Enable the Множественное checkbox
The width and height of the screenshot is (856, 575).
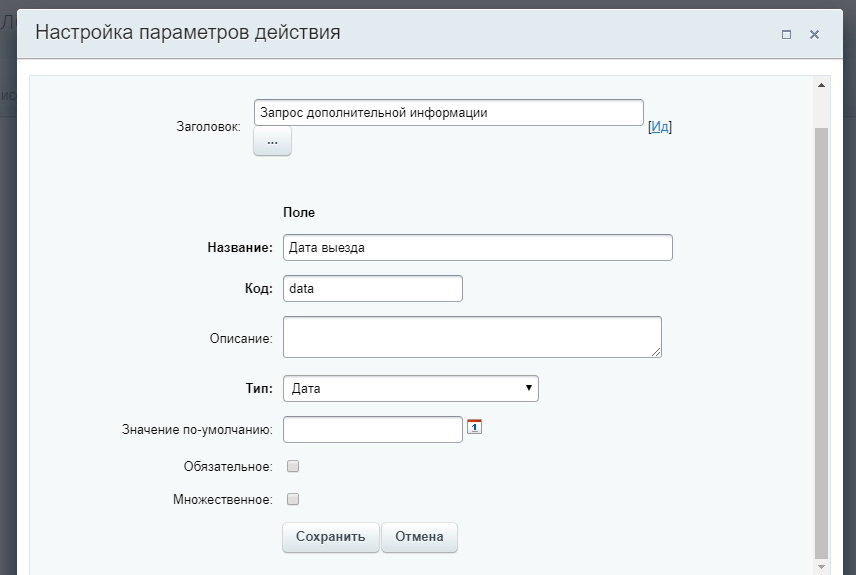pos(293,499)
